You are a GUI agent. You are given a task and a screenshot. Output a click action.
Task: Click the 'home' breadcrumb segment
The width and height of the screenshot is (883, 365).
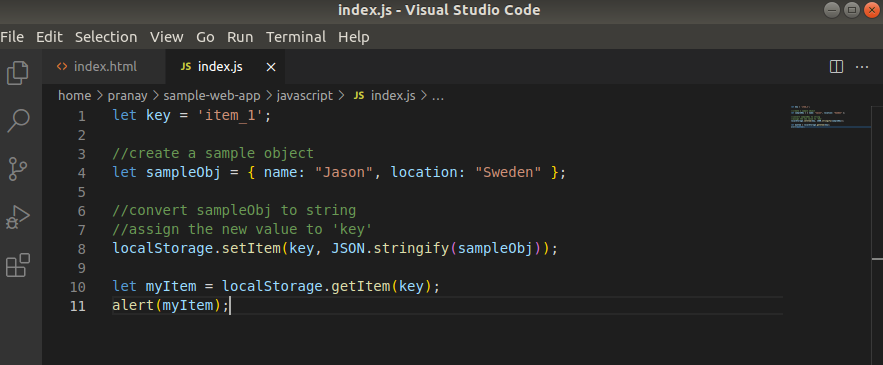click(74, 96)
